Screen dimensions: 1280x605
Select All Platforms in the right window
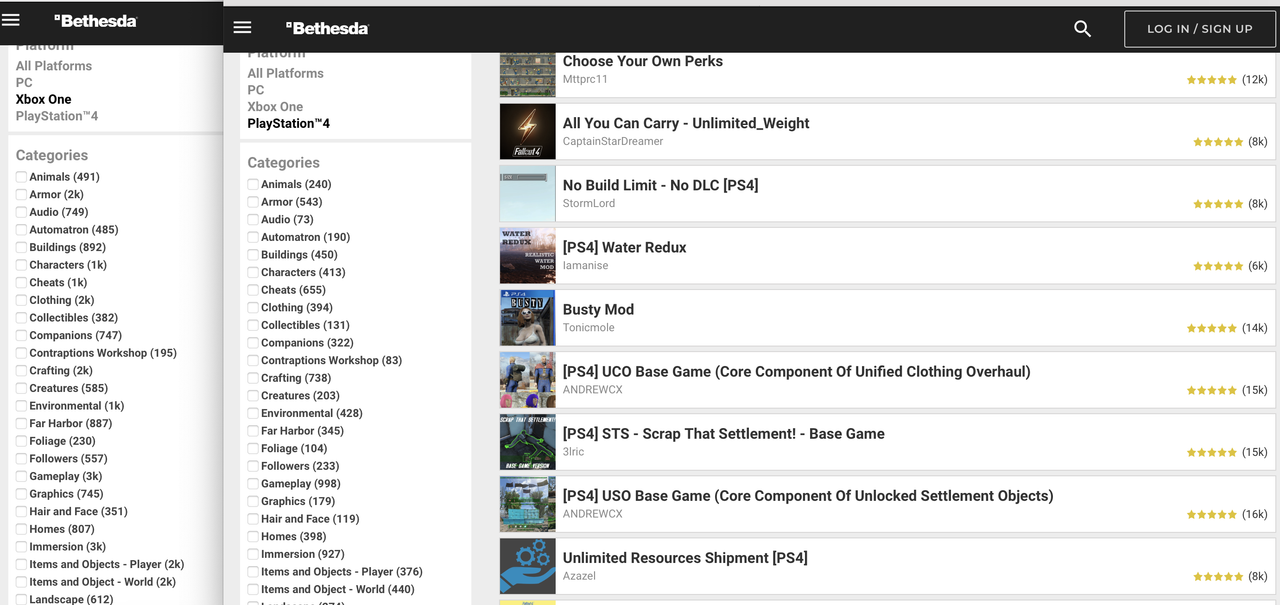point(286,73)
